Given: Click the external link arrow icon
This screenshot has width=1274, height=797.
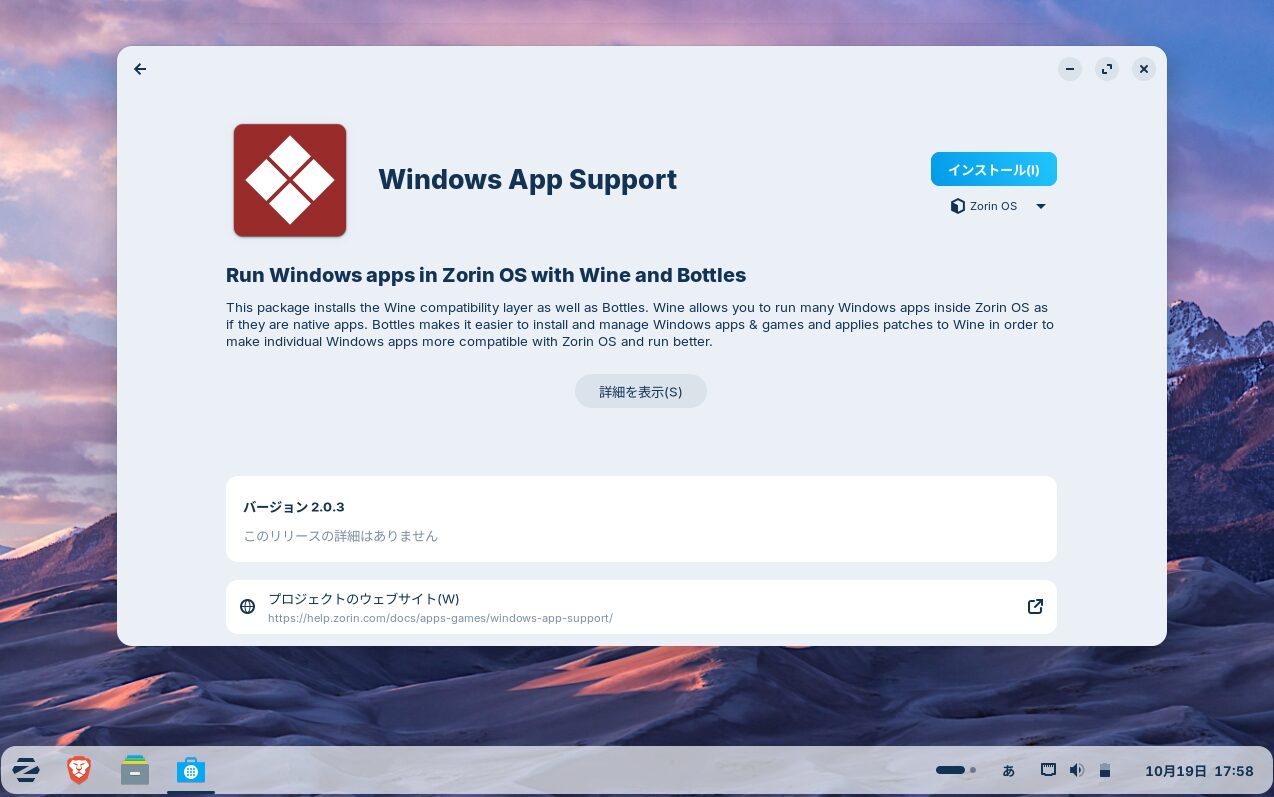Looking at the screenshot, I should tap(1035, 607).
